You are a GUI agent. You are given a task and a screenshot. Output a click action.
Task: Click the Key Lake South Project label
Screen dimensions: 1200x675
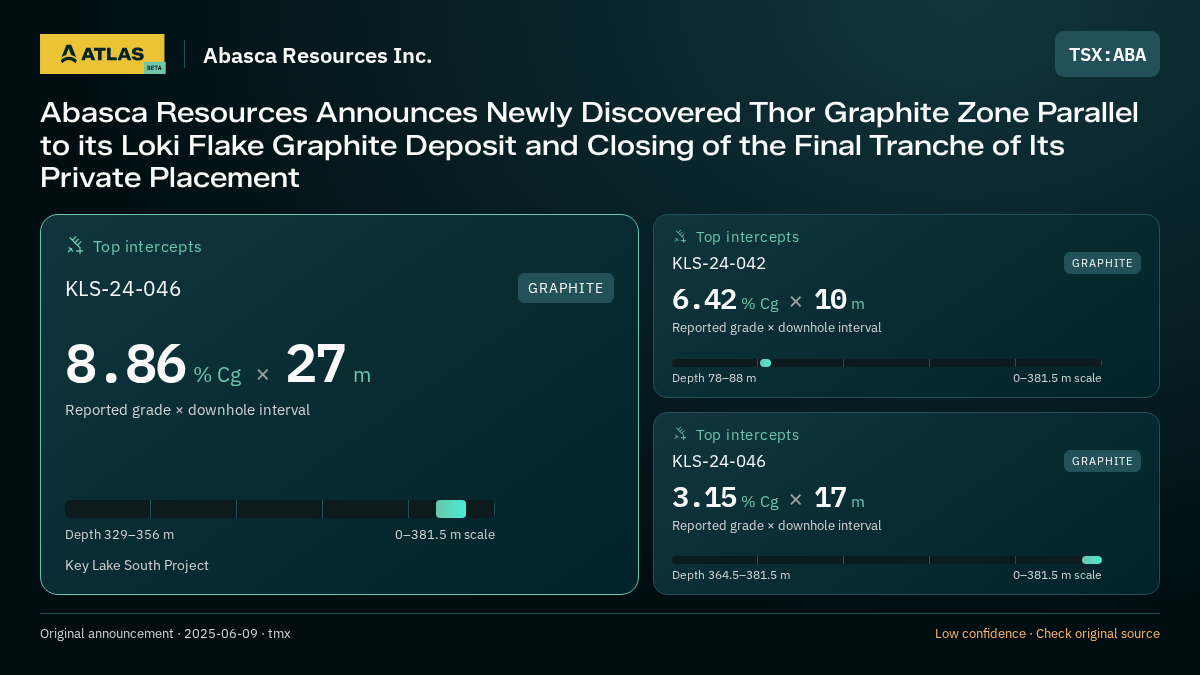137,565
